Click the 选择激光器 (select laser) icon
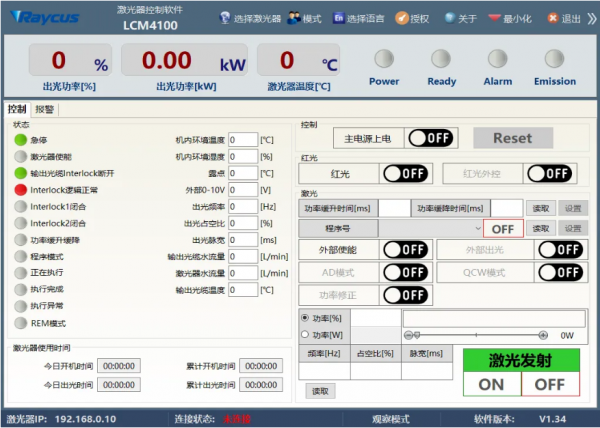Image resolution: width=600 pixels, height=428 pixels. pyautogui.click(x=223, y=18)
